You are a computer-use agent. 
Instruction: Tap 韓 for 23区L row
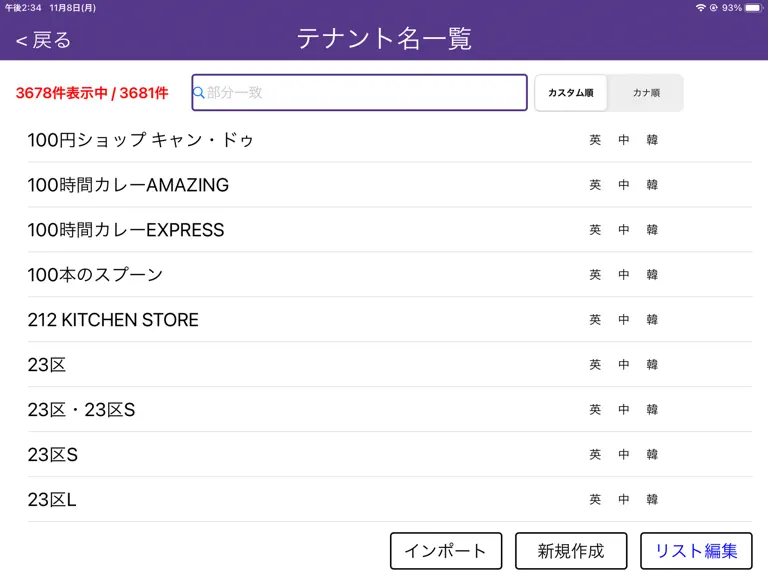click(x=652, y=500)
